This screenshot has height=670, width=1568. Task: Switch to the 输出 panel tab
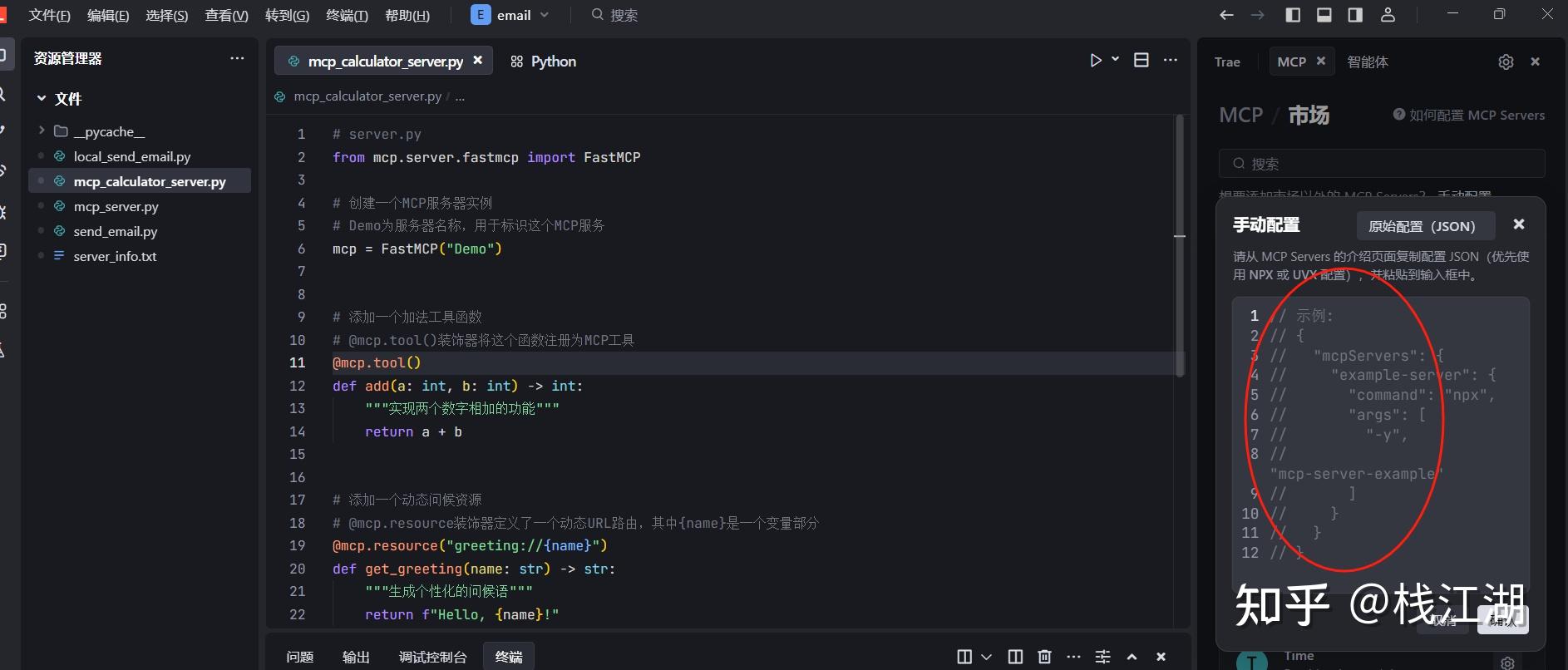pyautogui.click(x=356, y=657)
